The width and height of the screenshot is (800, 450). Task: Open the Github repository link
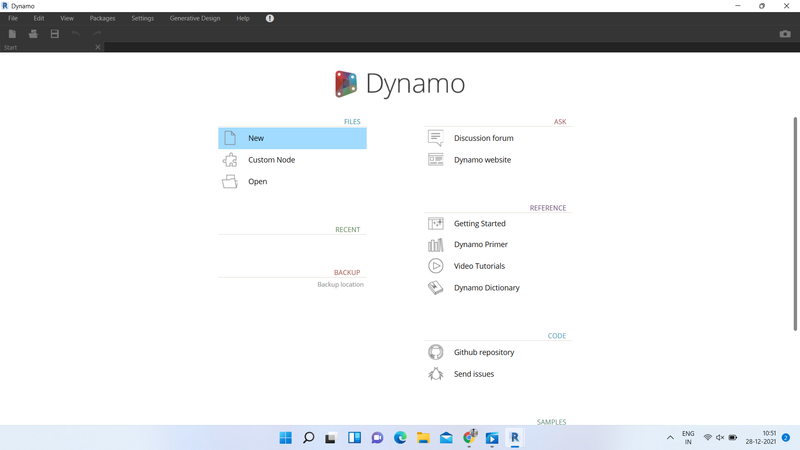coord(484,352)
